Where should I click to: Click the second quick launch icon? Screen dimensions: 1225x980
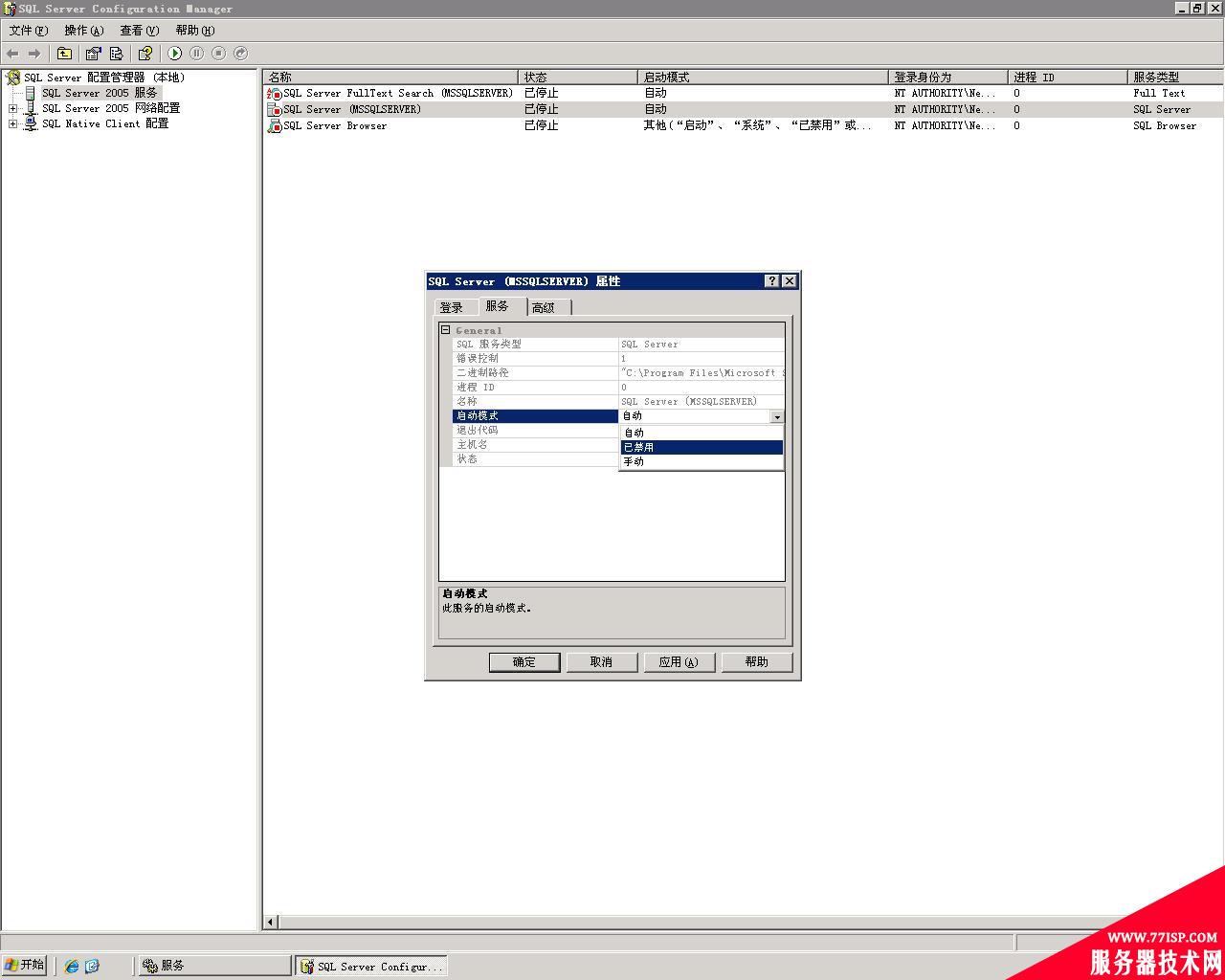(92, 966)
